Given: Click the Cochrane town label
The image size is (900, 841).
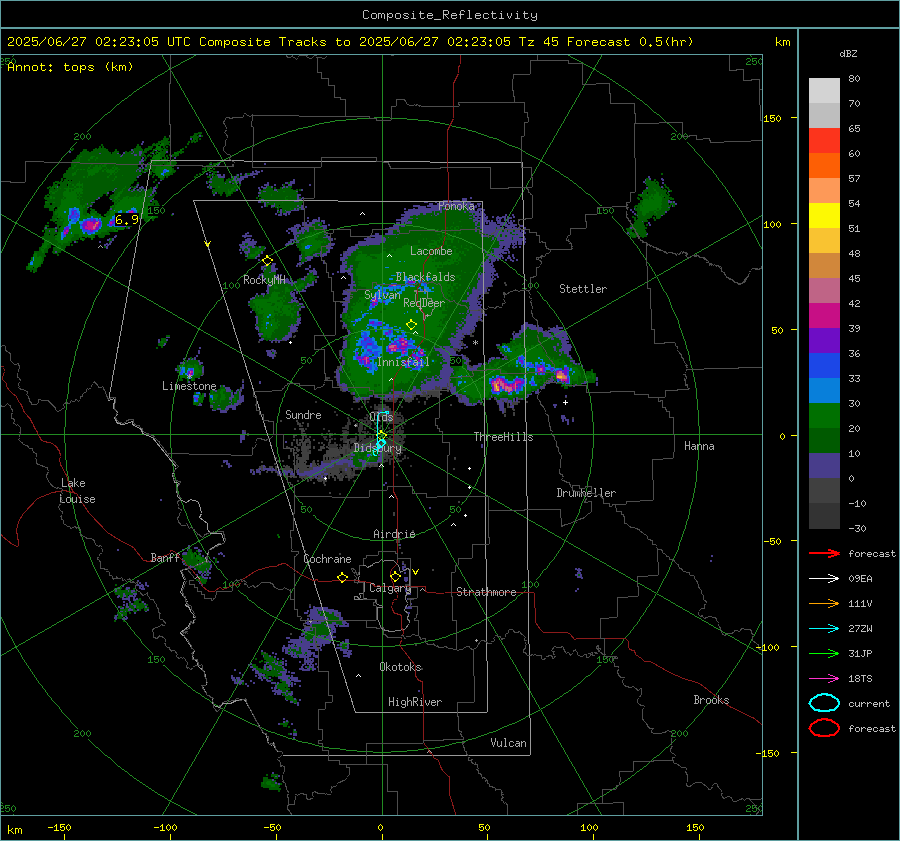Looking at the screenshot, I should [327, 559].
